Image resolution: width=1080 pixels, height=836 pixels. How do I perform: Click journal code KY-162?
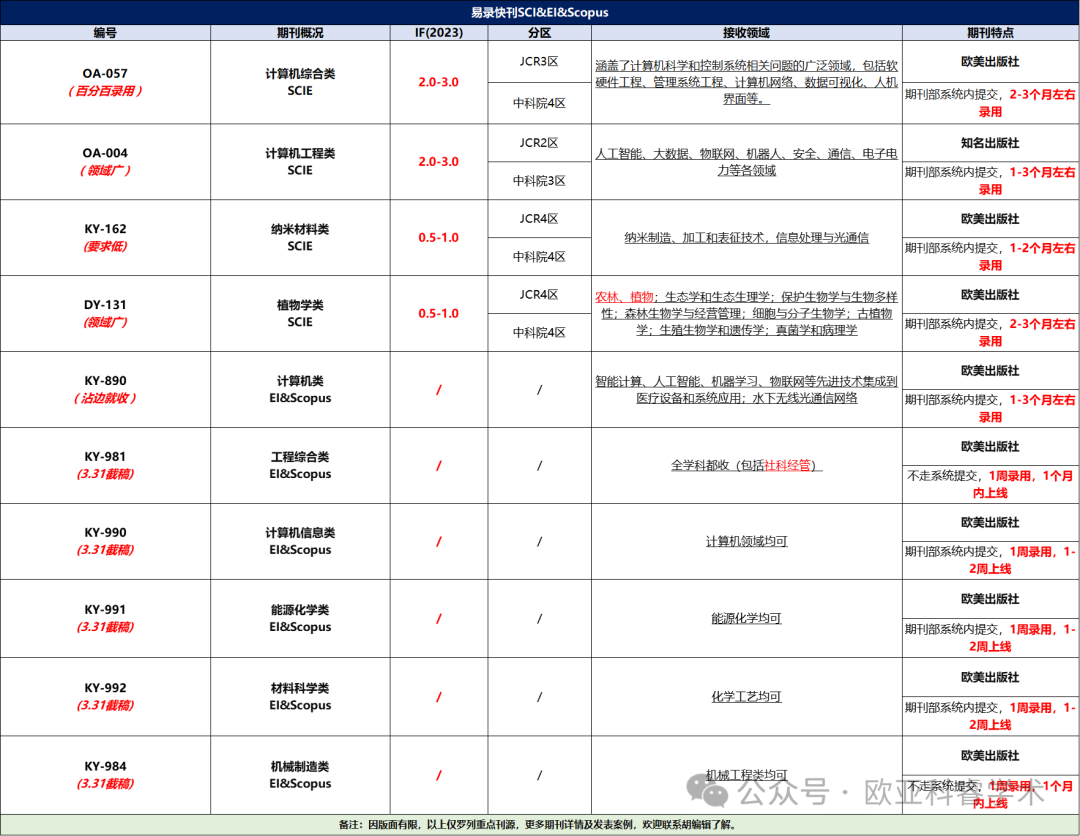(105, 229)
